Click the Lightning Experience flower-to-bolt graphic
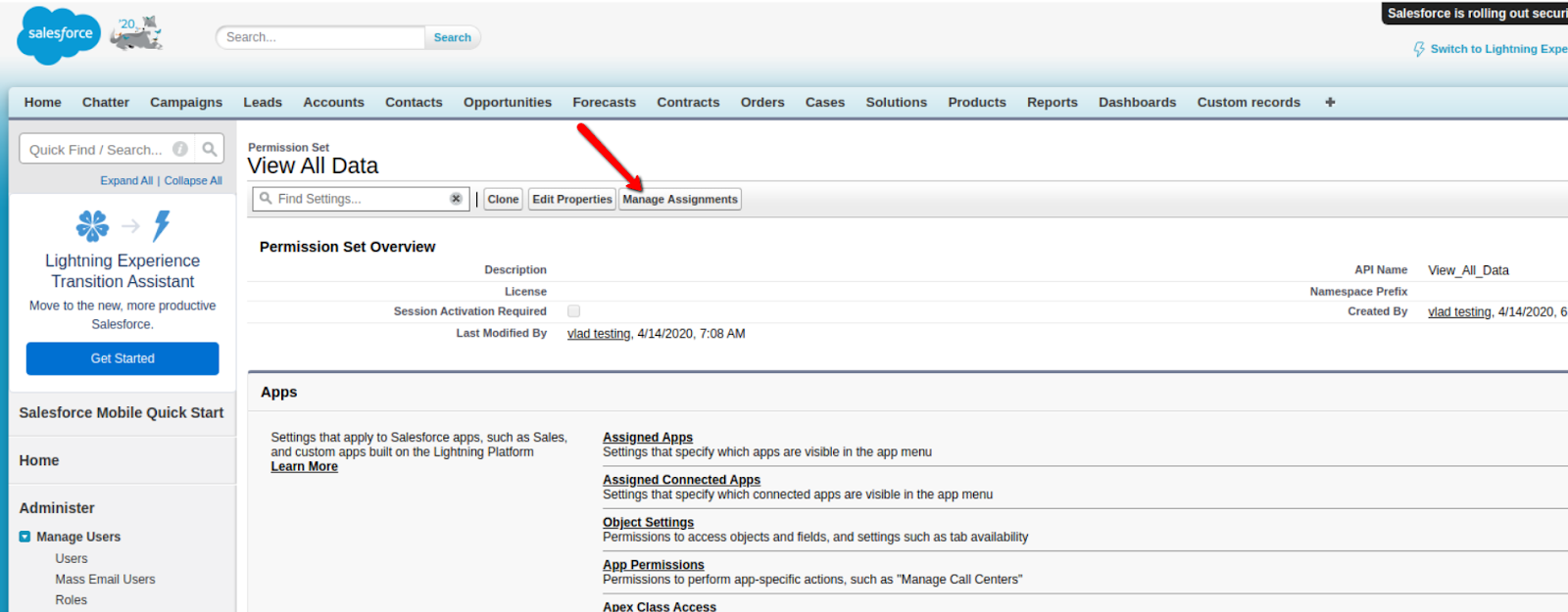The width and height of the screenshot is (1568, 612). pos(122,226)
